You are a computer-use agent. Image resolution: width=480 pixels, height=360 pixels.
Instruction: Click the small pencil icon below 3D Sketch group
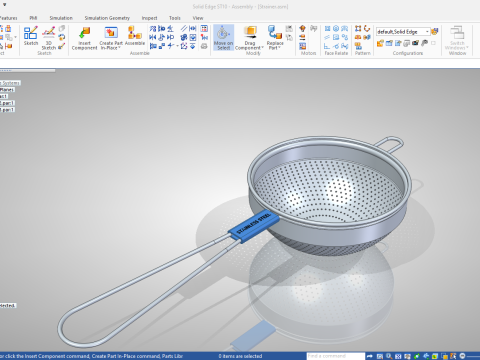pyautogui.click(x=61, y=46)
